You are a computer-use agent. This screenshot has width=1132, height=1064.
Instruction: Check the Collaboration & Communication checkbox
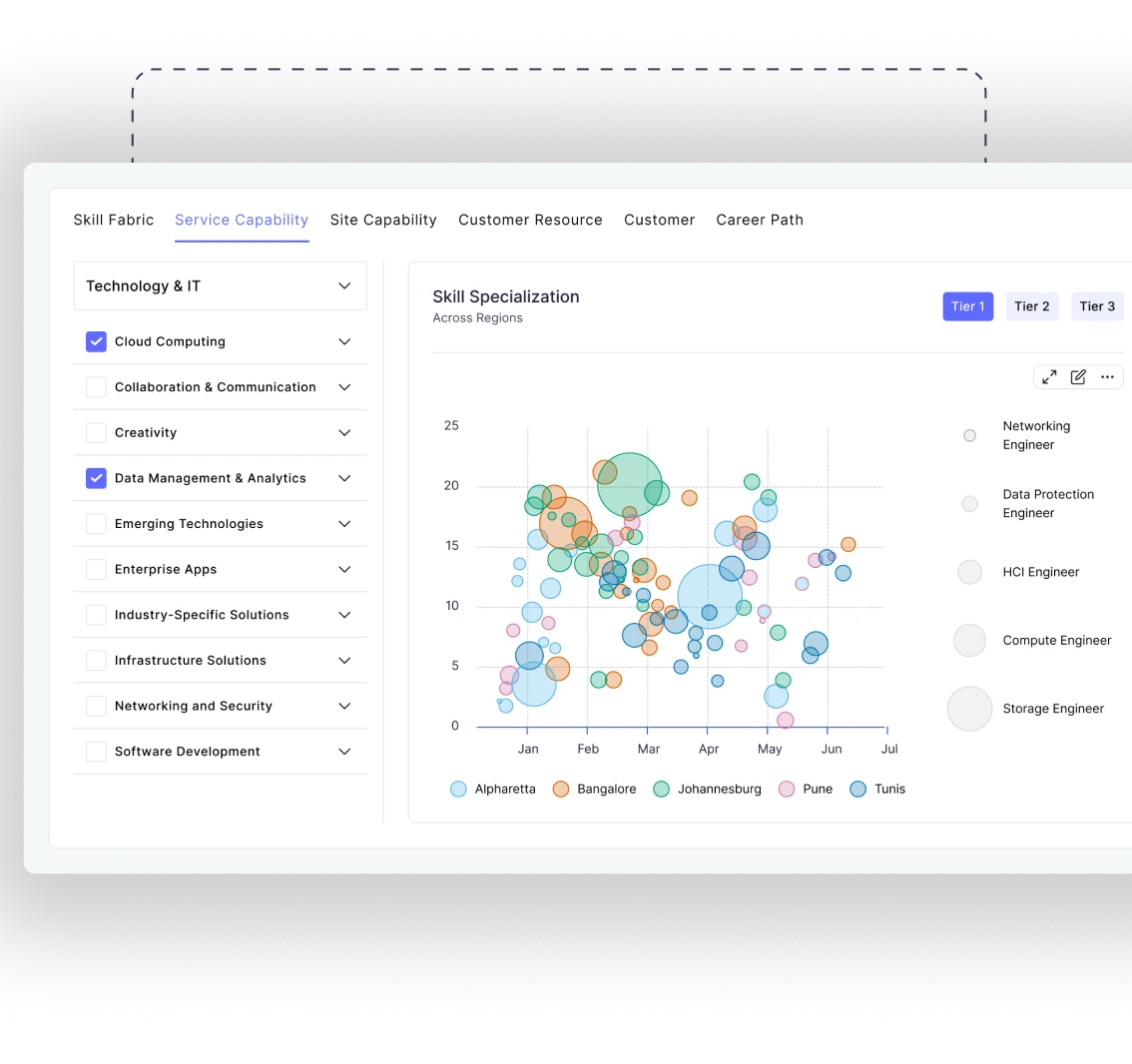click(x=96, y=387)
